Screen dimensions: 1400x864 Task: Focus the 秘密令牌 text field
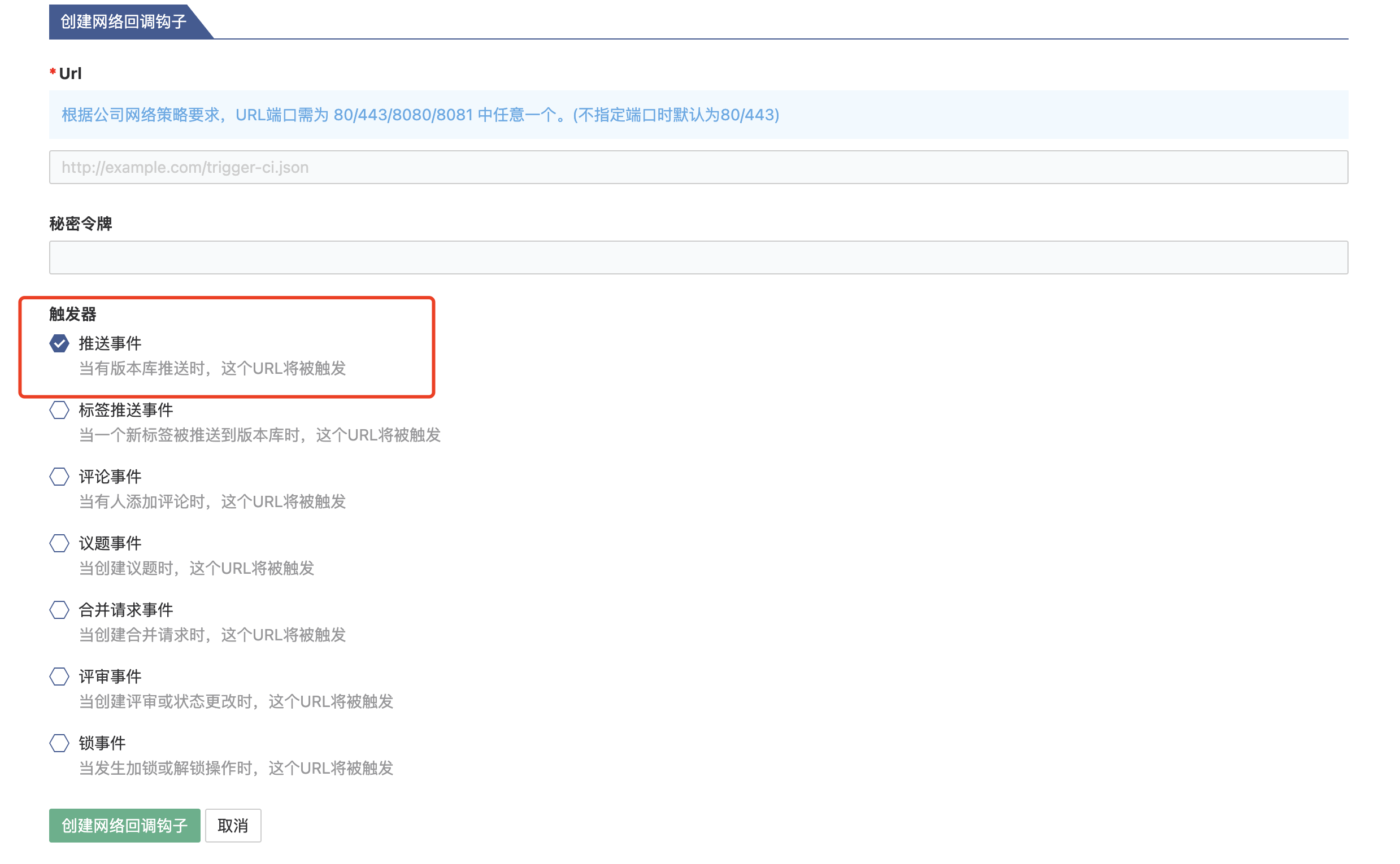tap(698, 258)
